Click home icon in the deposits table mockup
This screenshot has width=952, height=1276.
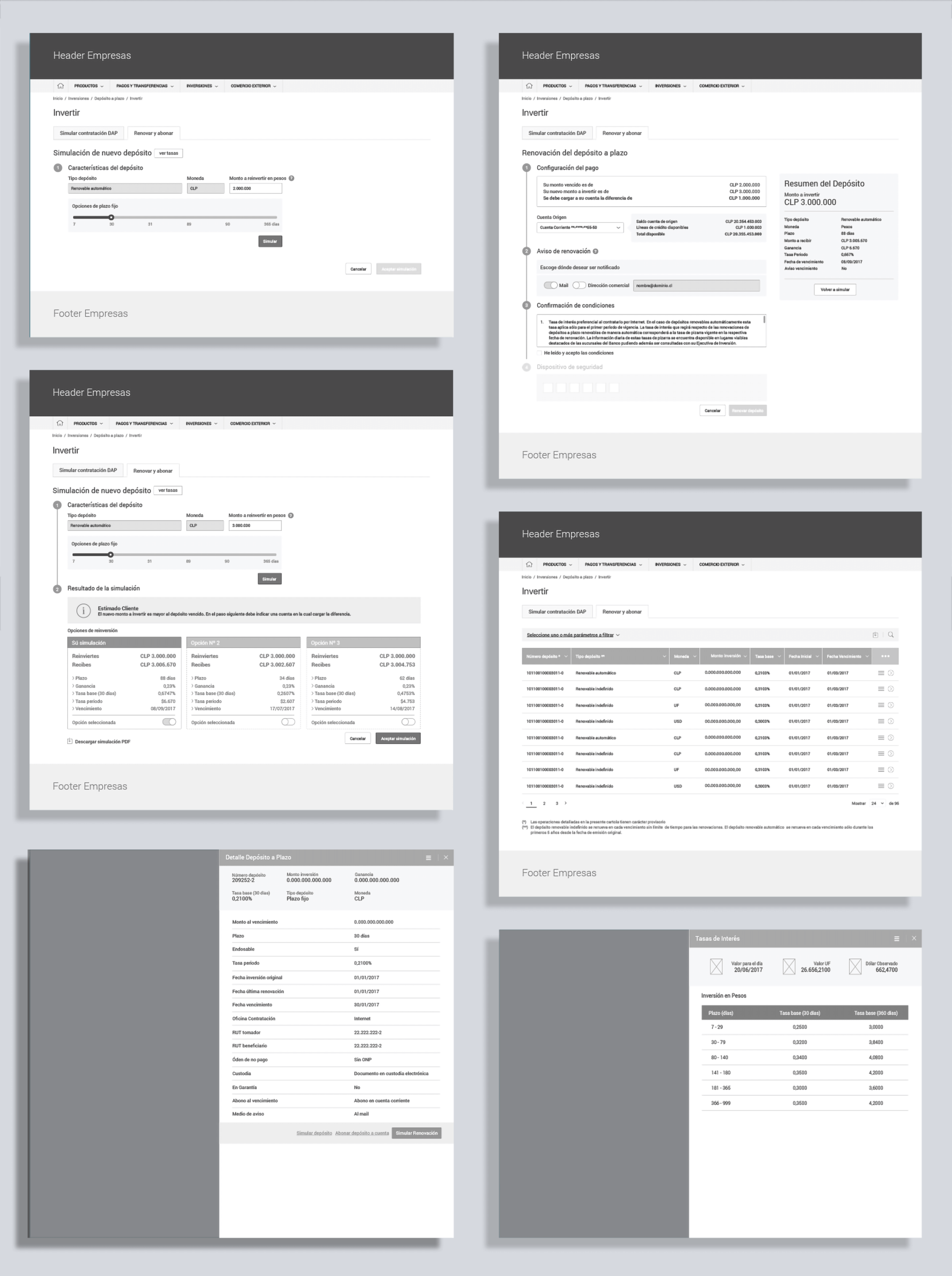[529, 564]
